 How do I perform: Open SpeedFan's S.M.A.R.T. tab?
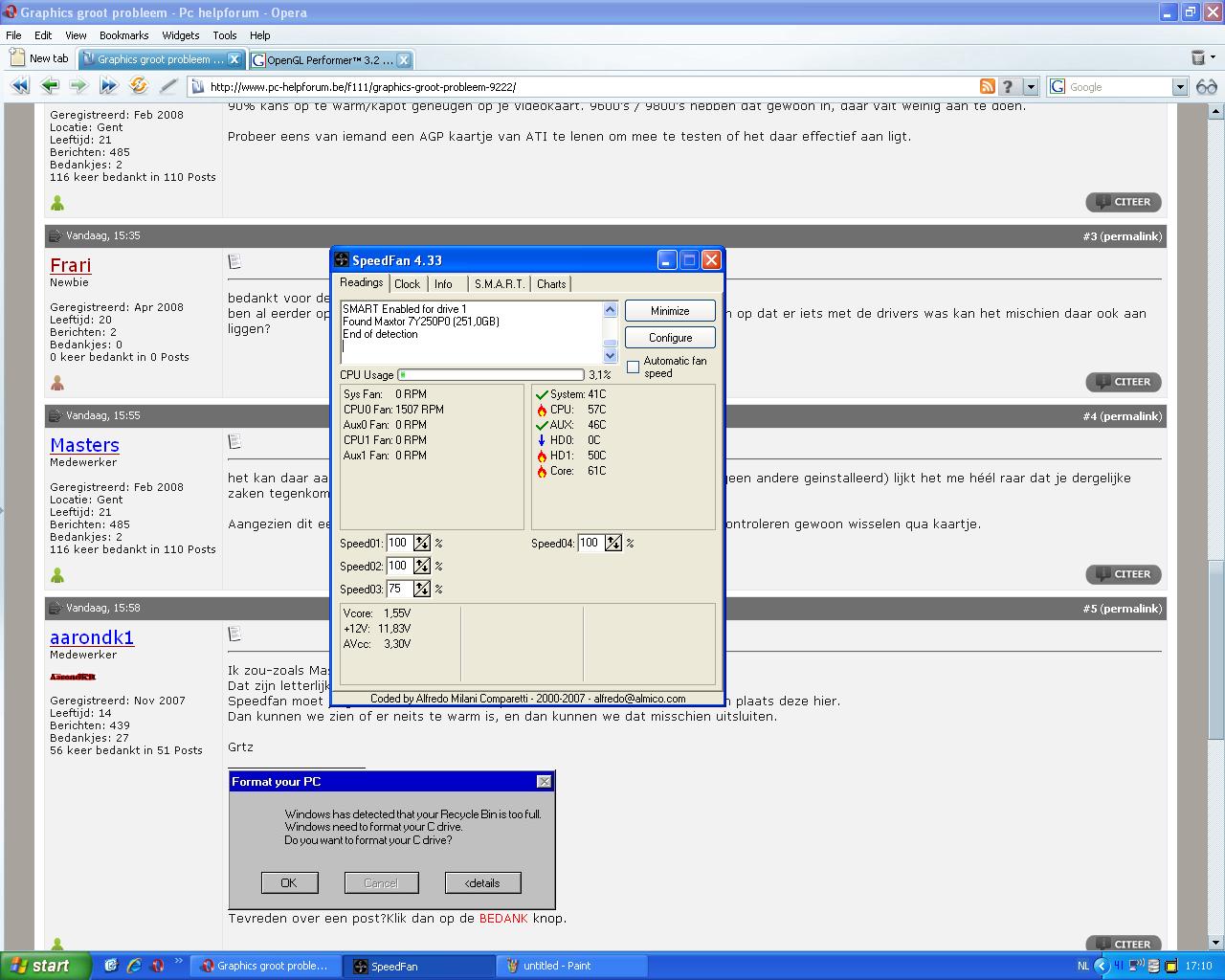[500, 284]
